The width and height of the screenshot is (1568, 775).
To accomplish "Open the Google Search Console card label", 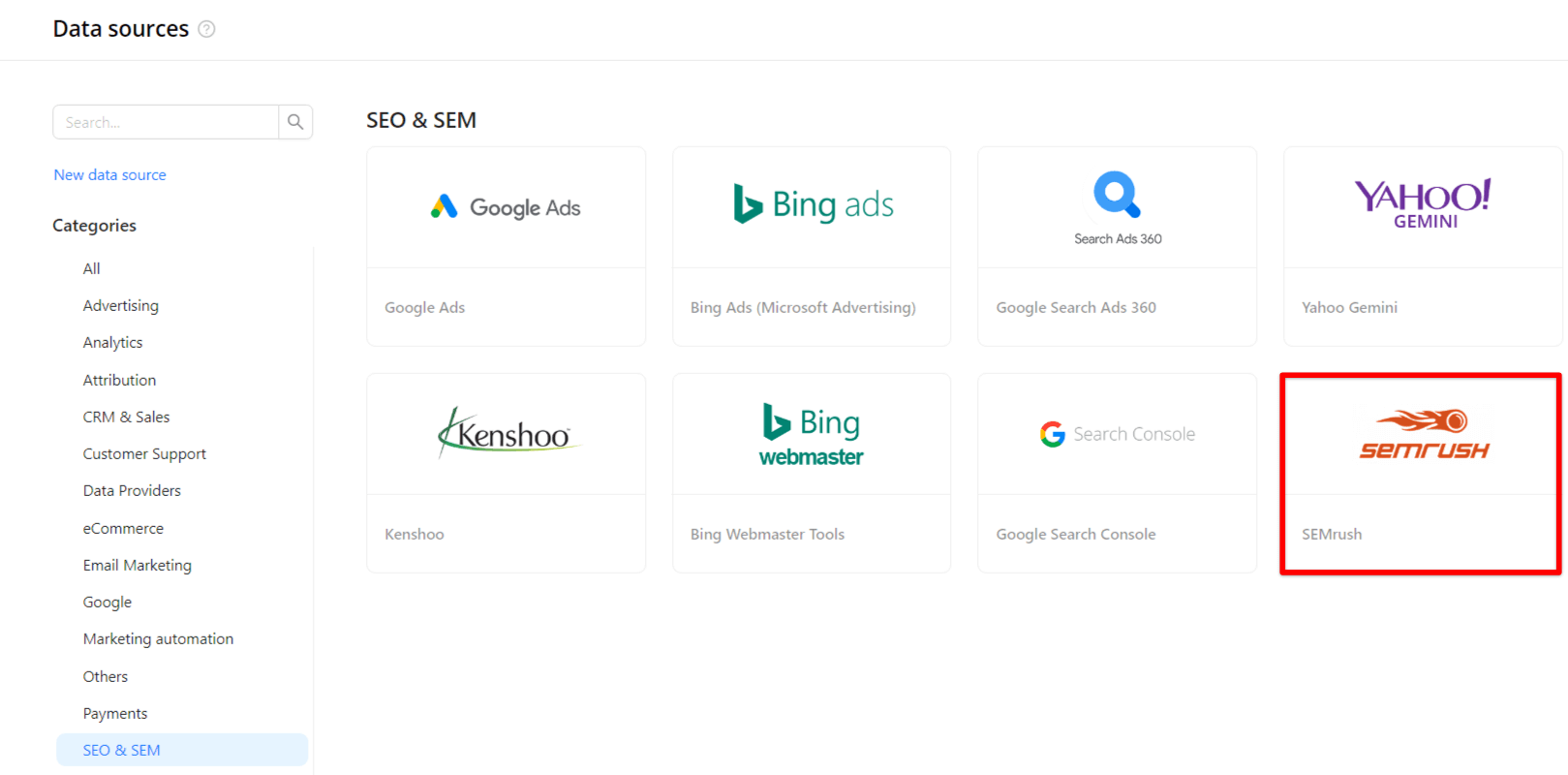I will tap(1076, 534).
